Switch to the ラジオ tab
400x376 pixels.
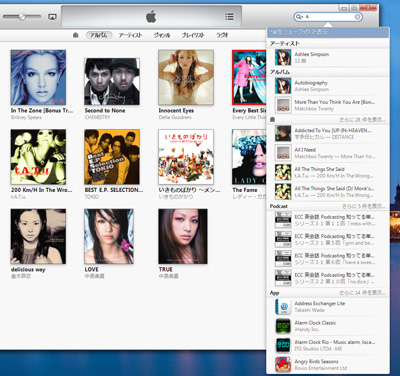(222, 35)
